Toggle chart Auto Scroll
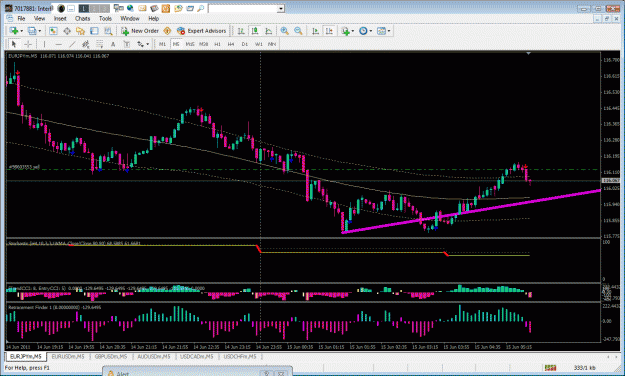Screen dimensions: 625x376 [x=315, y=31]
